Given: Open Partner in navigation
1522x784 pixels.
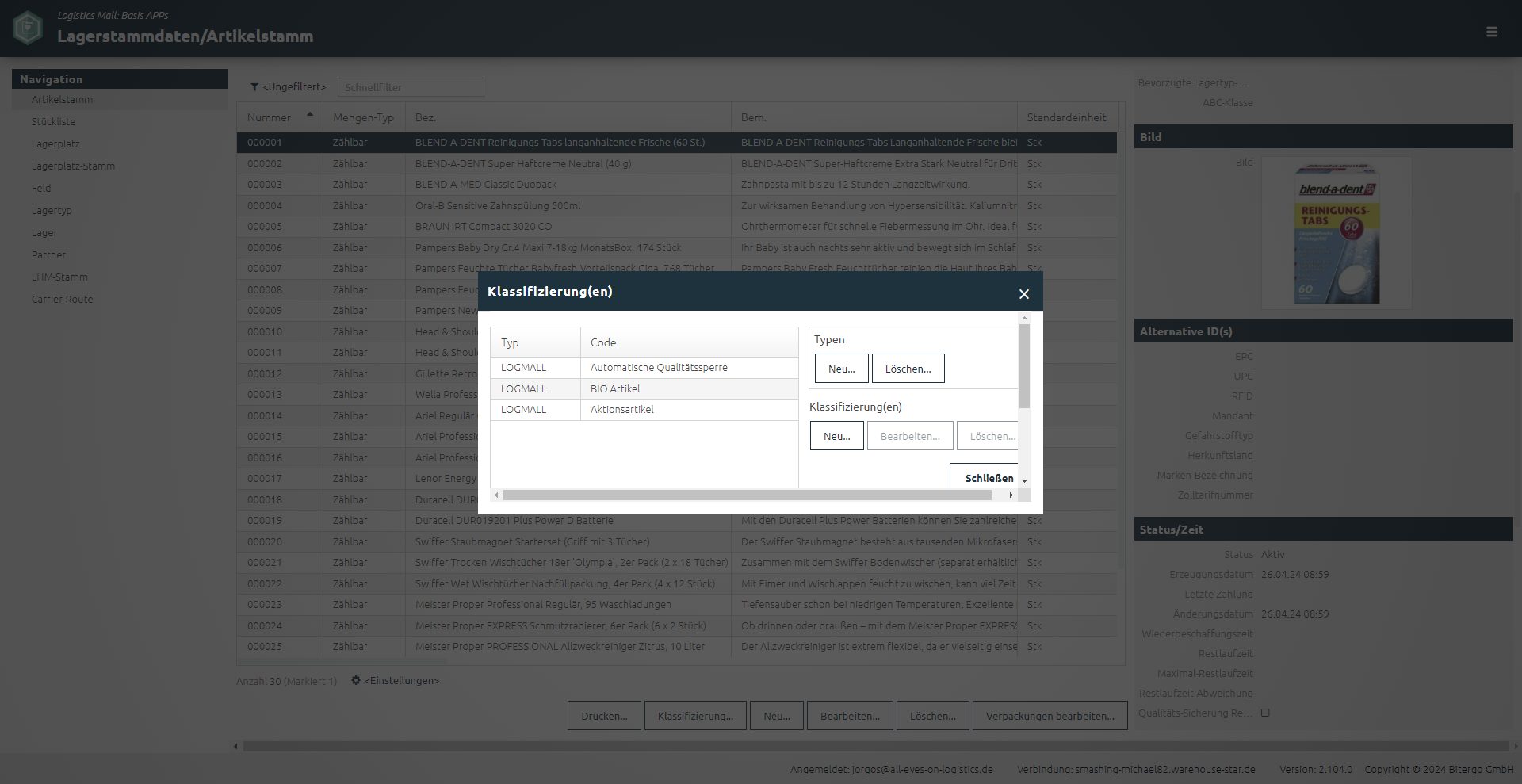Looking at the screenshot, I should [48, 255].
